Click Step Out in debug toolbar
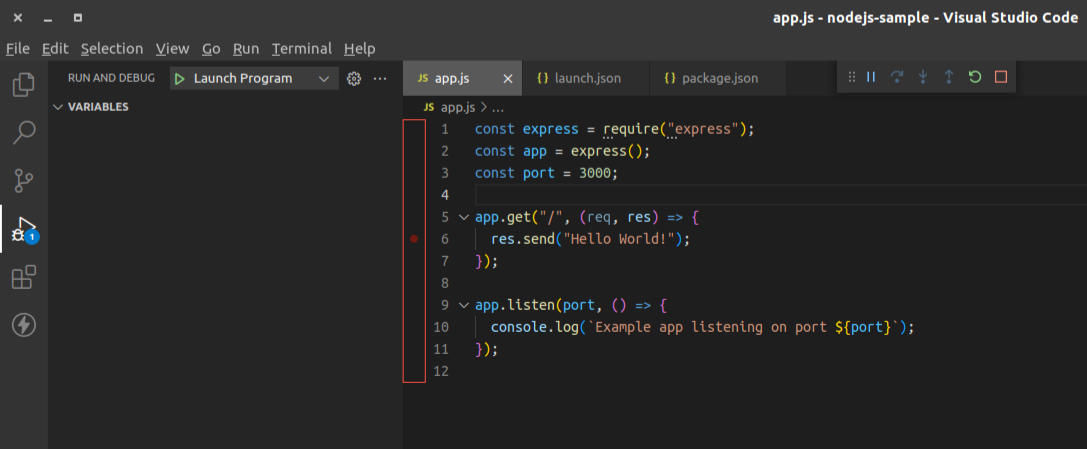The image size is (1087, 449). 949,77
